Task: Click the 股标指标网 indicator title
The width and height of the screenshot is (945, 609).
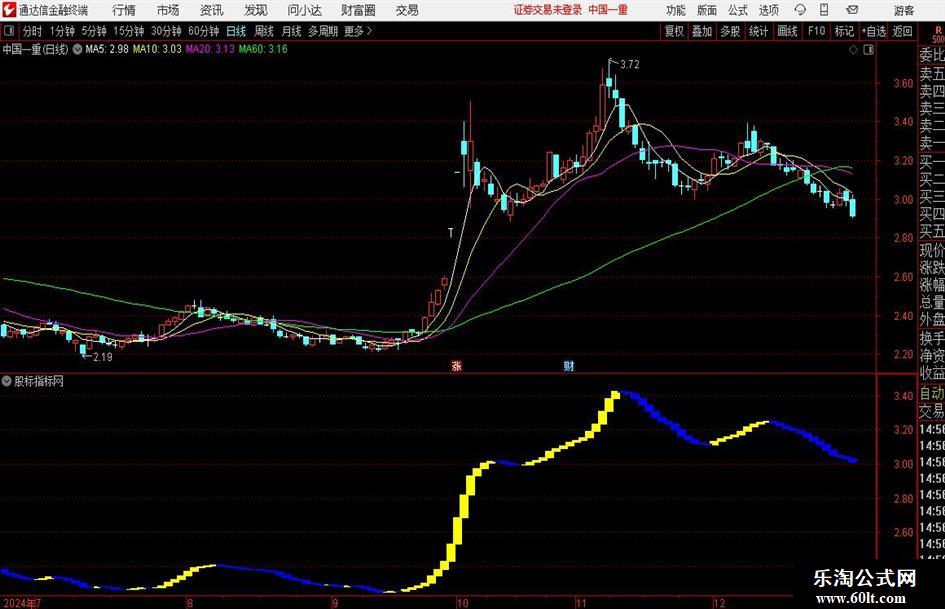Action: pyautogui.click(x=39, y=381)
